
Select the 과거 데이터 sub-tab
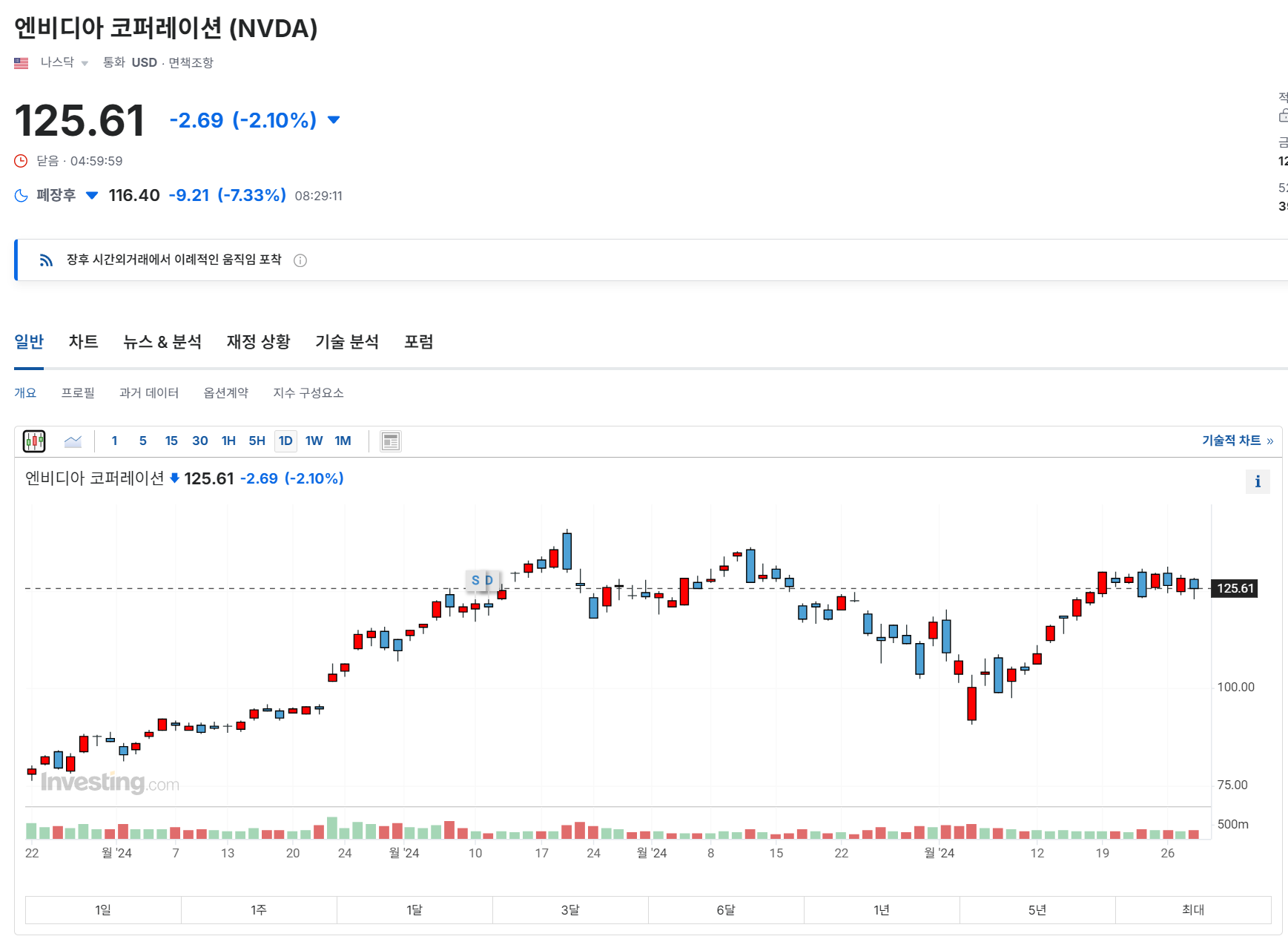(149, 393)
